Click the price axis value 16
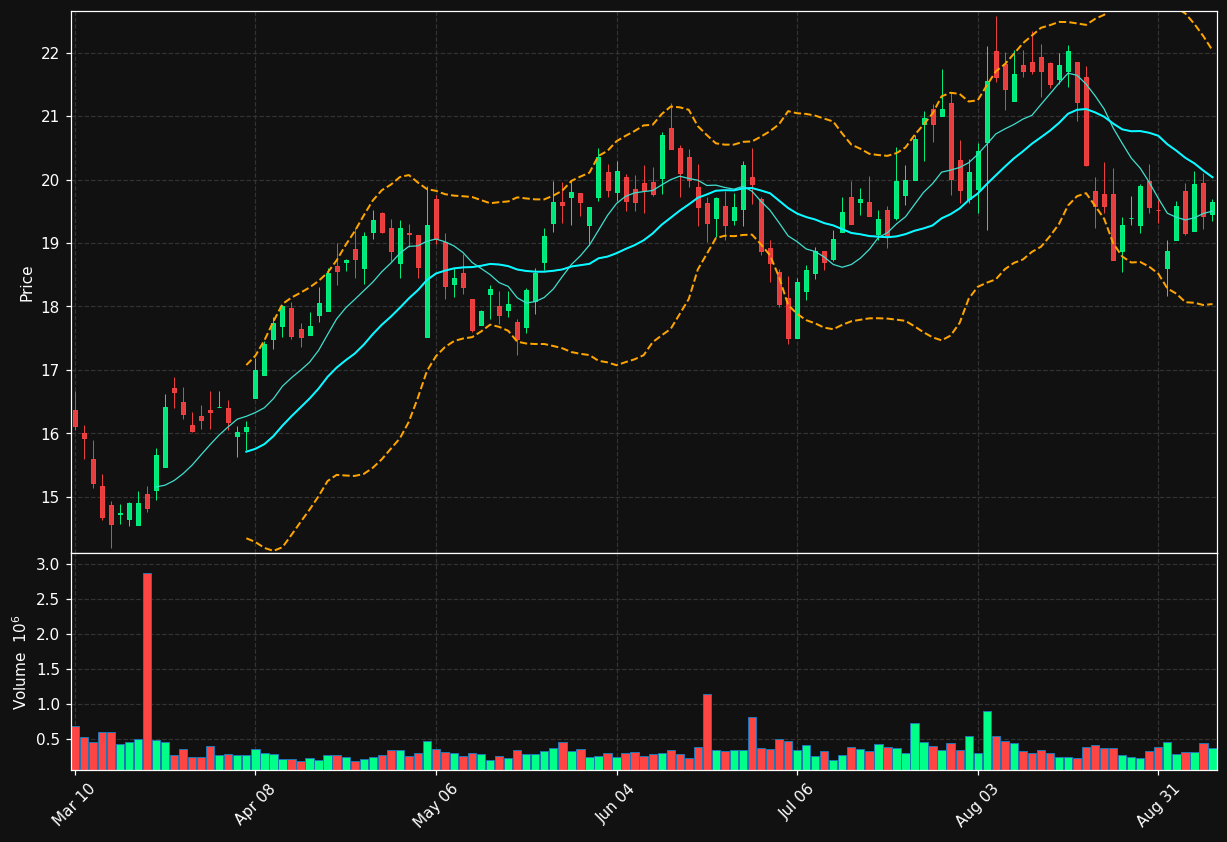The height and width of the screenshot is (842, 1227). (x=51, y=434)
